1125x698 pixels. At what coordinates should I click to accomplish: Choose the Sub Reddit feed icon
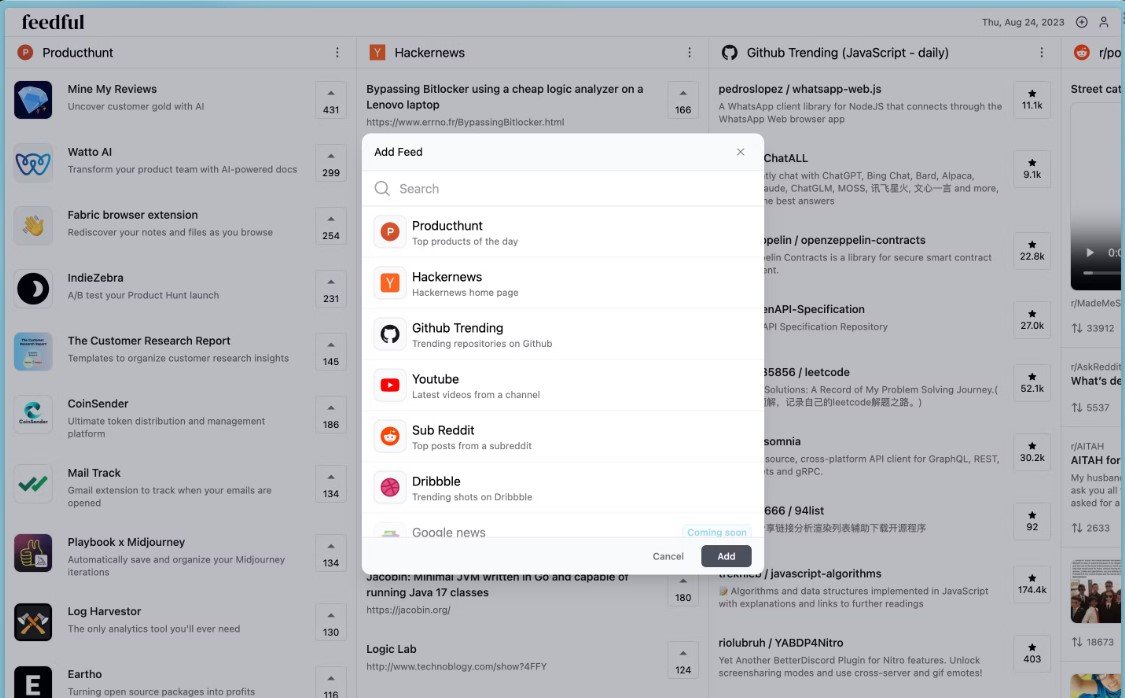point(390,436)
